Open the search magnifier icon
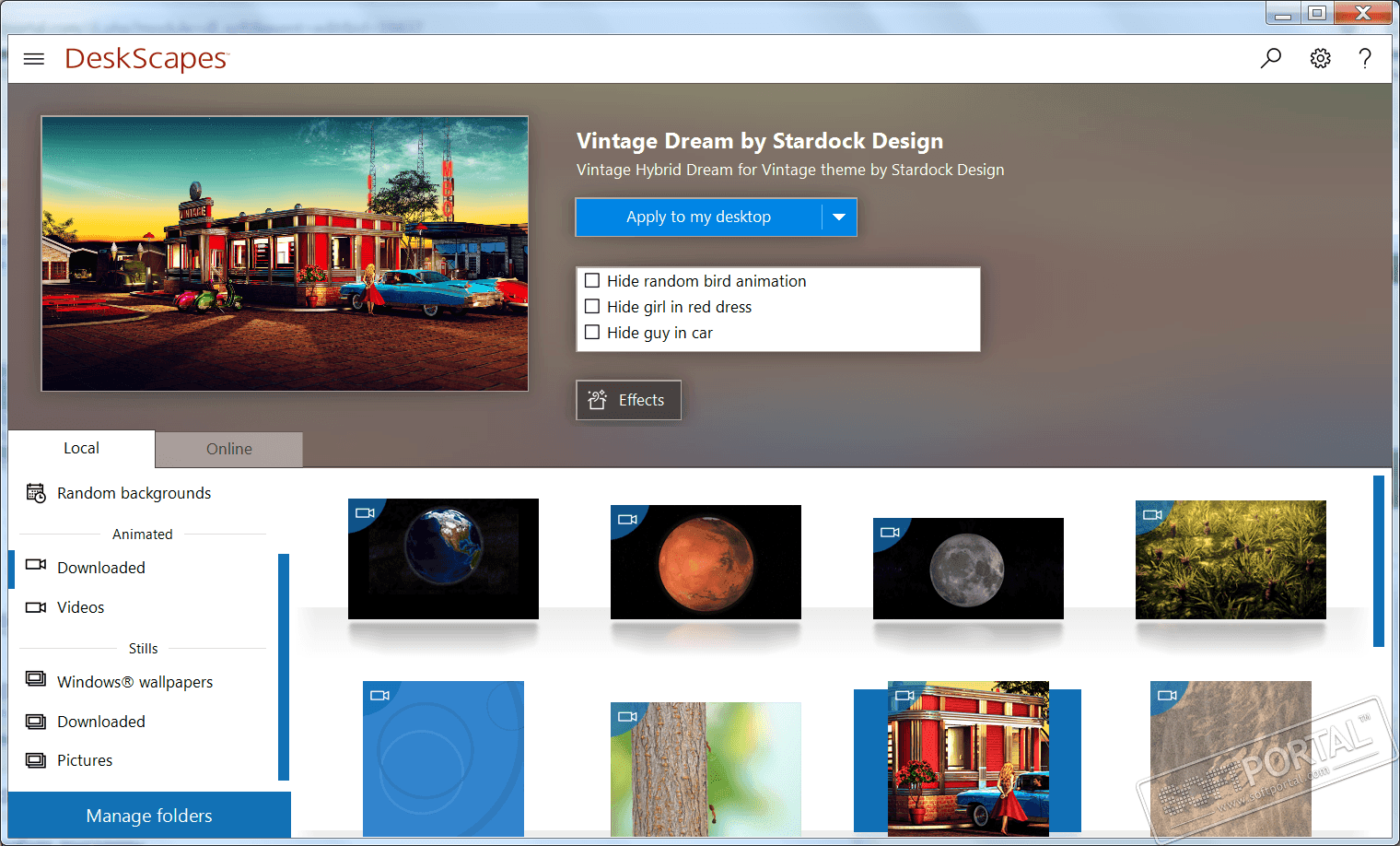This screenshot has width=1400, height=846. pos(1271,59)
